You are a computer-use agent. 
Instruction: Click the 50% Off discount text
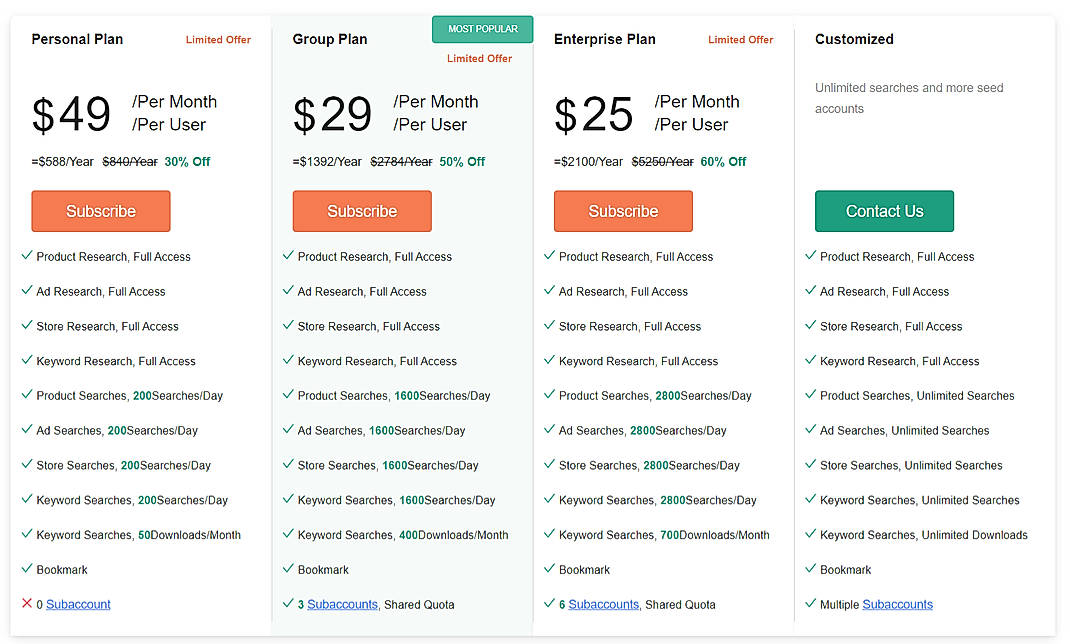click(462, 161)
